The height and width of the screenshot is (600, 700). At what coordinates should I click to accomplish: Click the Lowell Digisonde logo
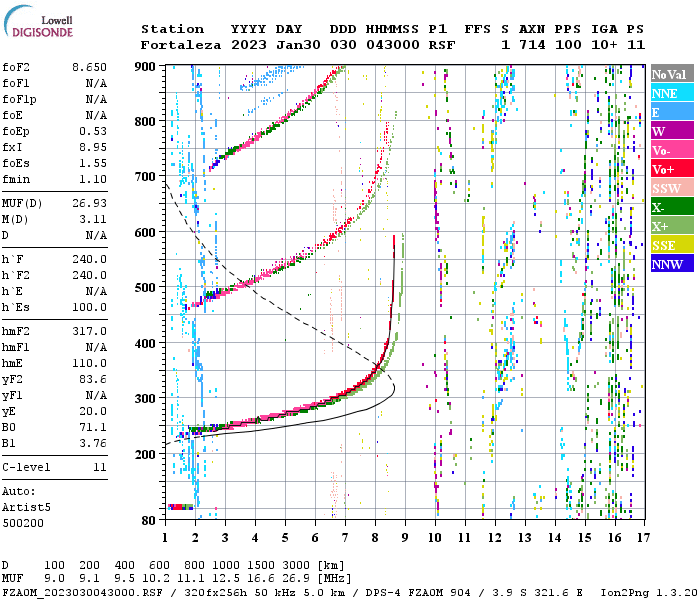[38, 21]
